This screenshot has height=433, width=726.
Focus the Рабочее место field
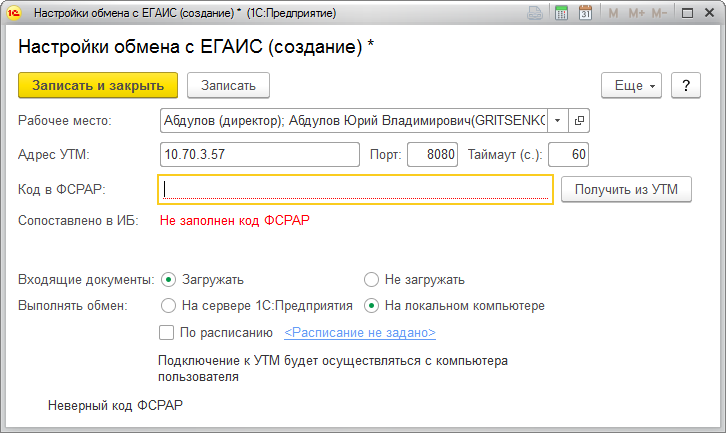click(x=354, y=121)
